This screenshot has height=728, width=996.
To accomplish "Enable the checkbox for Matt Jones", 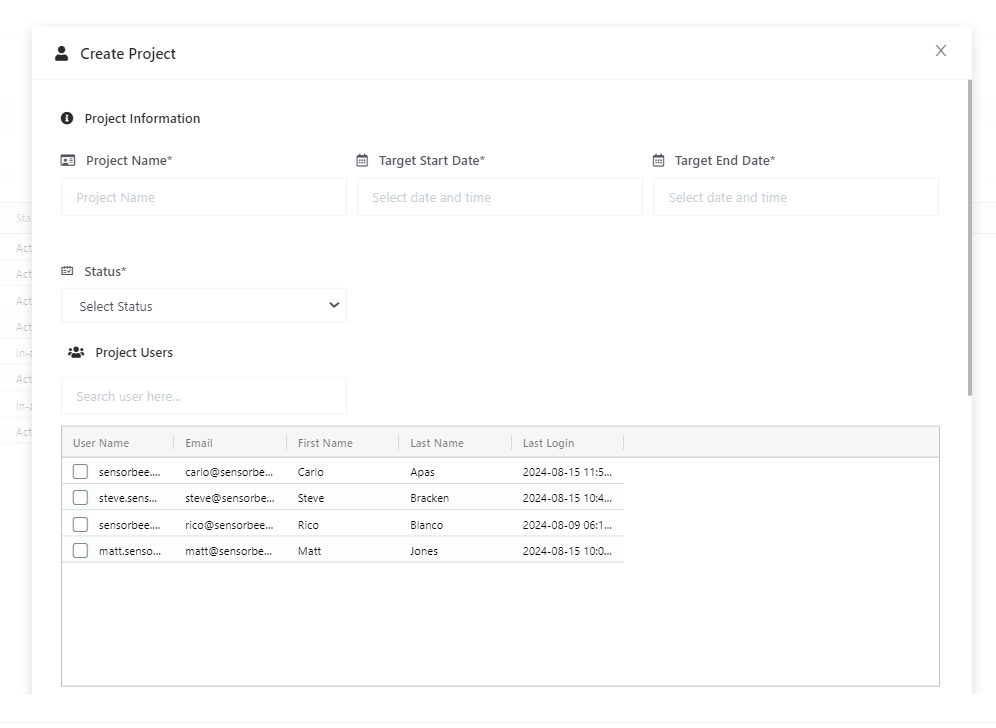I will [80, 550].
